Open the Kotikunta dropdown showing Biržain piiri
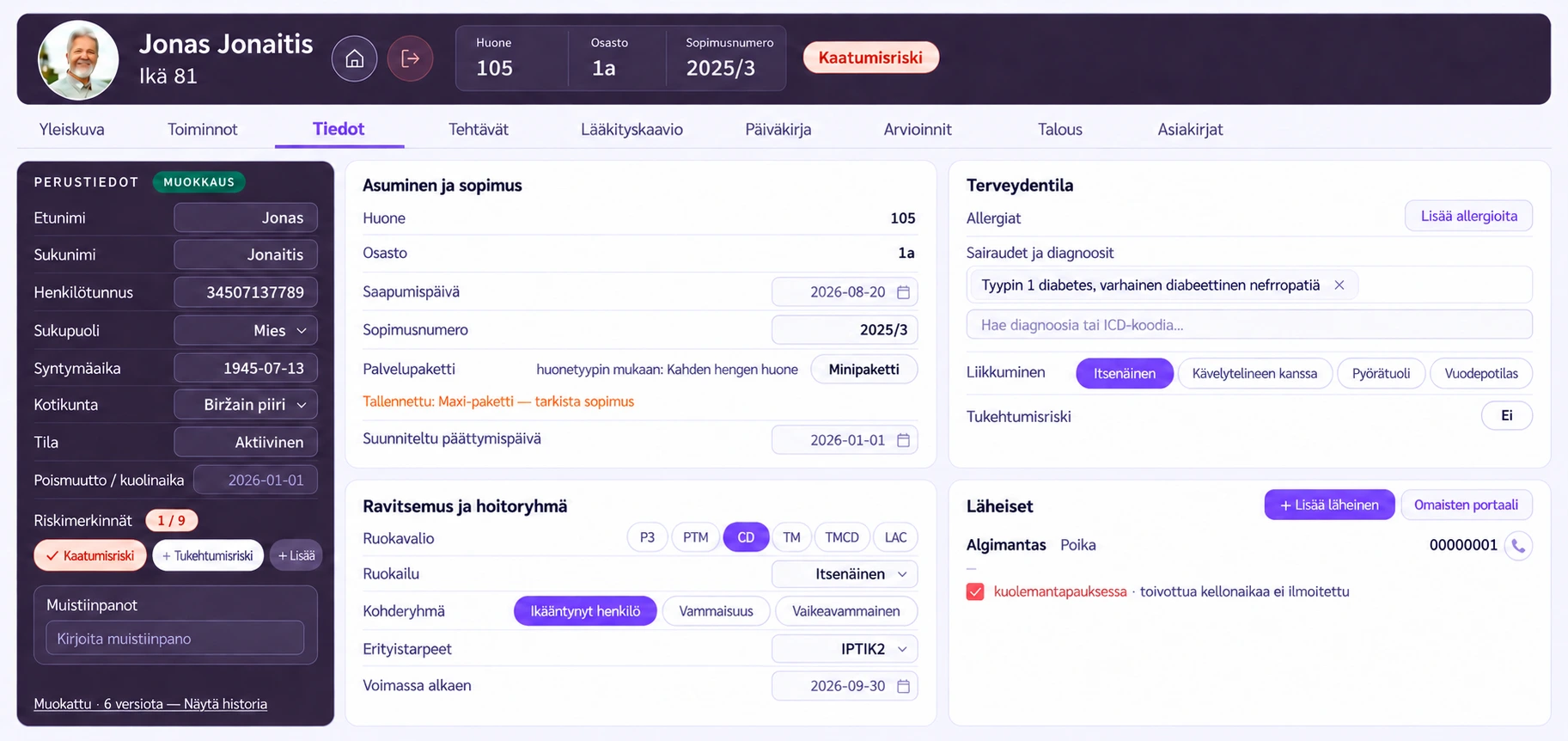 pos(246,405)
